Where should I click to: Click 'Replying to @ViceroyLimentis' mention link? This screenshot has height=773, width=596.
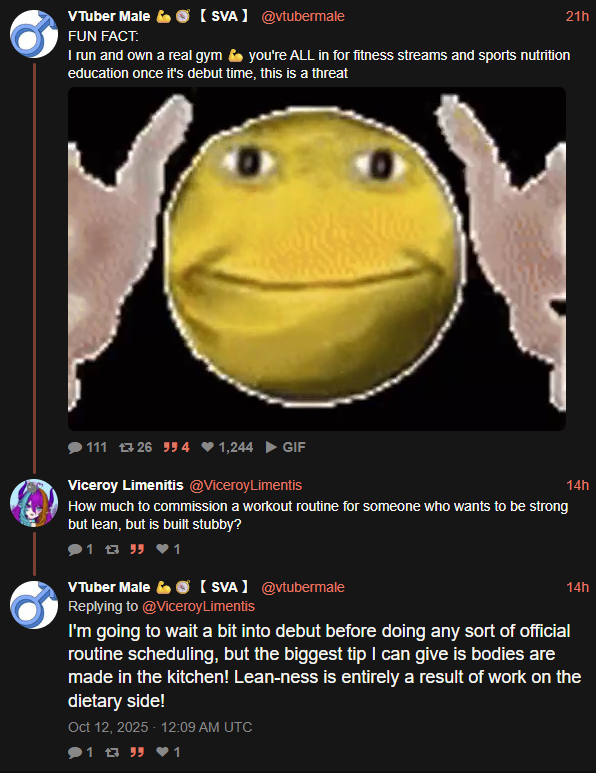[198, 606]
